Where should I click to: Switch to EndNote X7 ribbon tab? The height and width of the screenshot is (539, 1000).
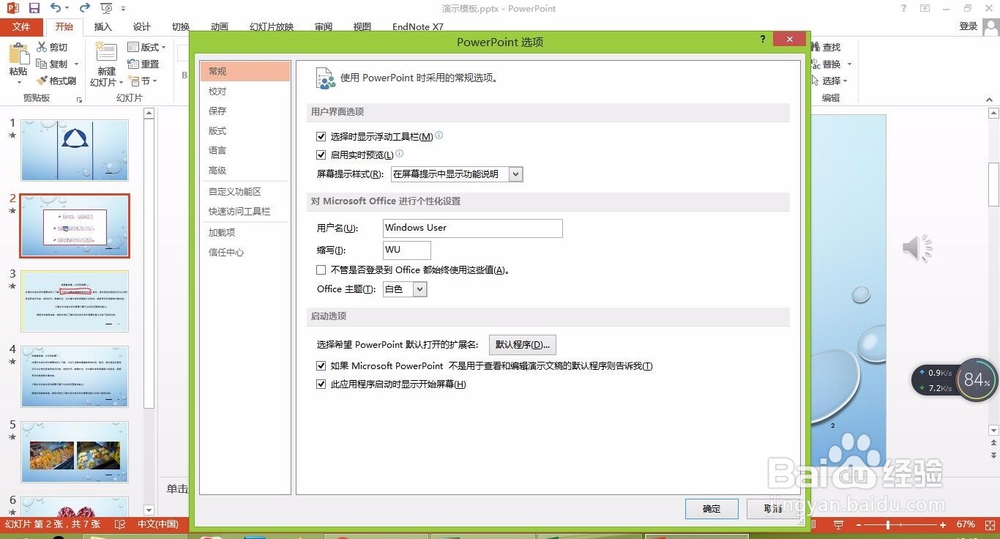click(x=418, y=27)
